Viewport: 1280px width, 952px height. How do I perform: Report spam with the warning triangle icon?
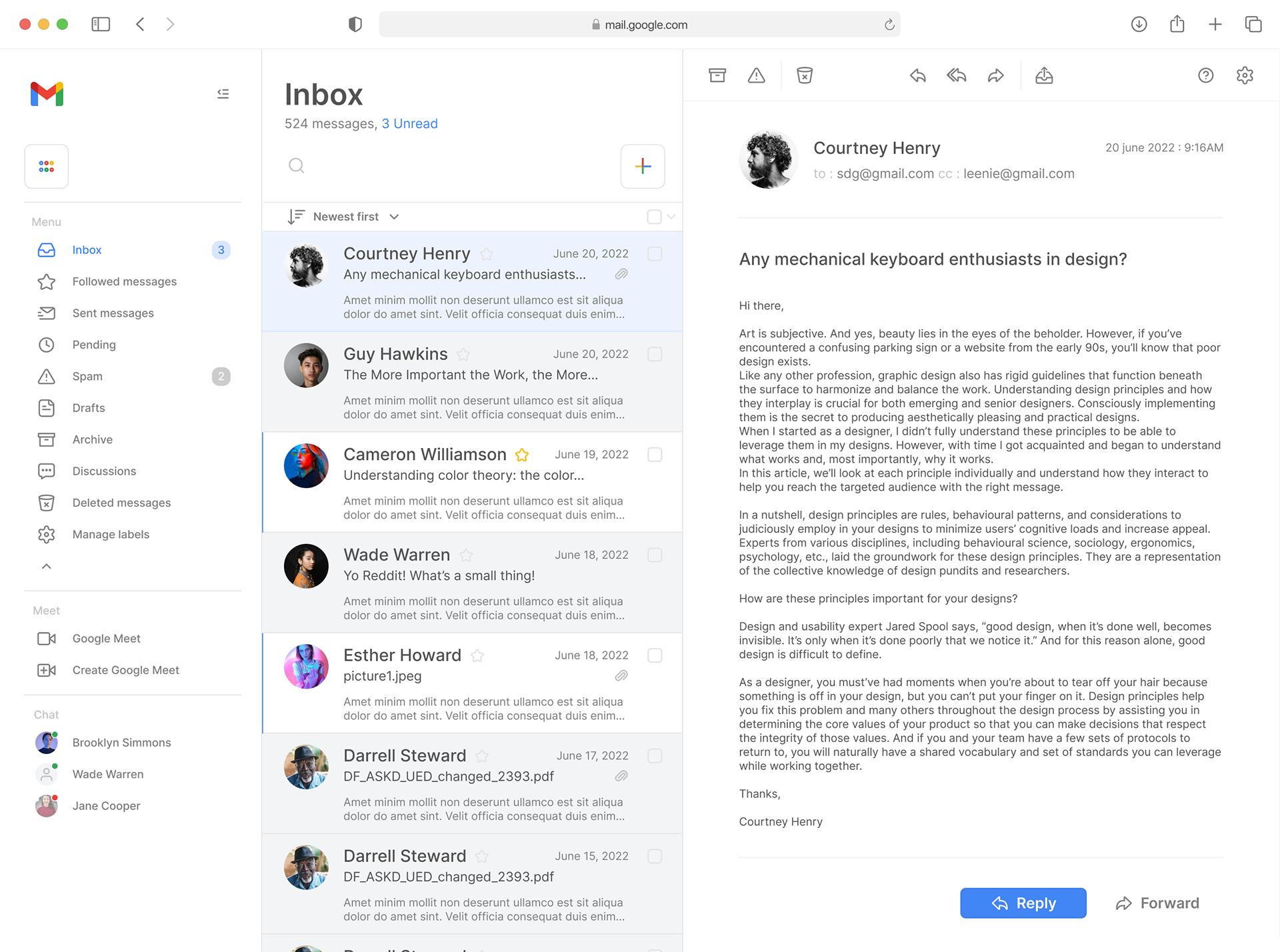pos(756,75)
